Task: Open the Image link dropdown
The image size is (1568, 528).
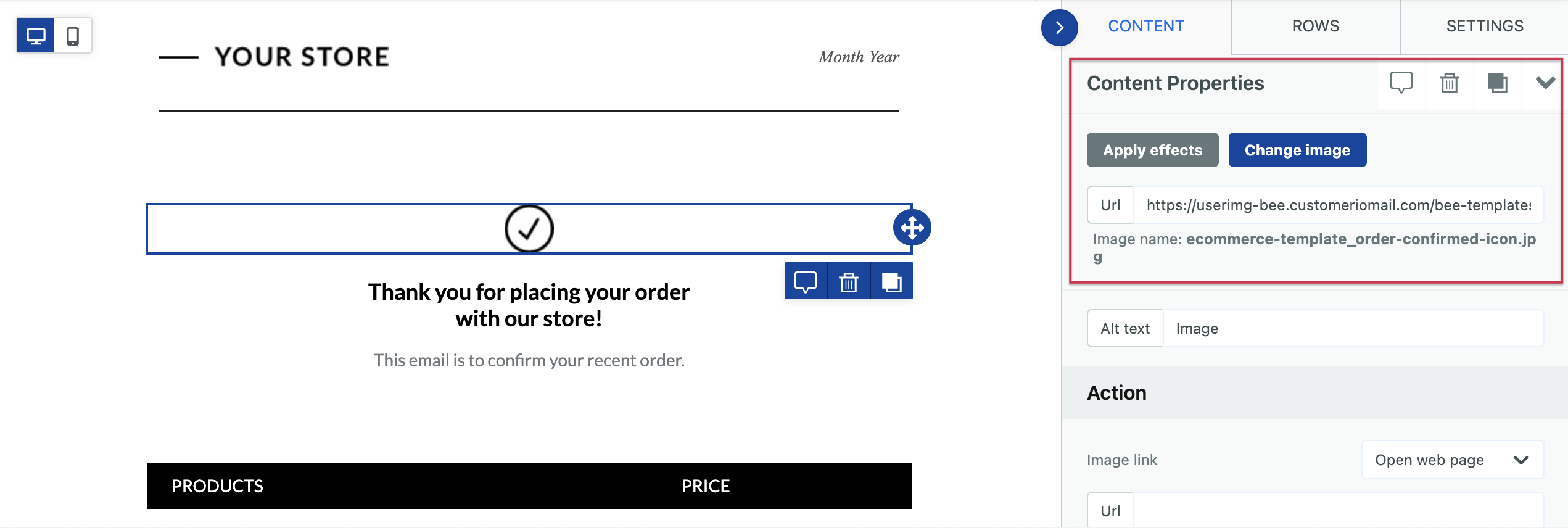Action: point(1452,460)
